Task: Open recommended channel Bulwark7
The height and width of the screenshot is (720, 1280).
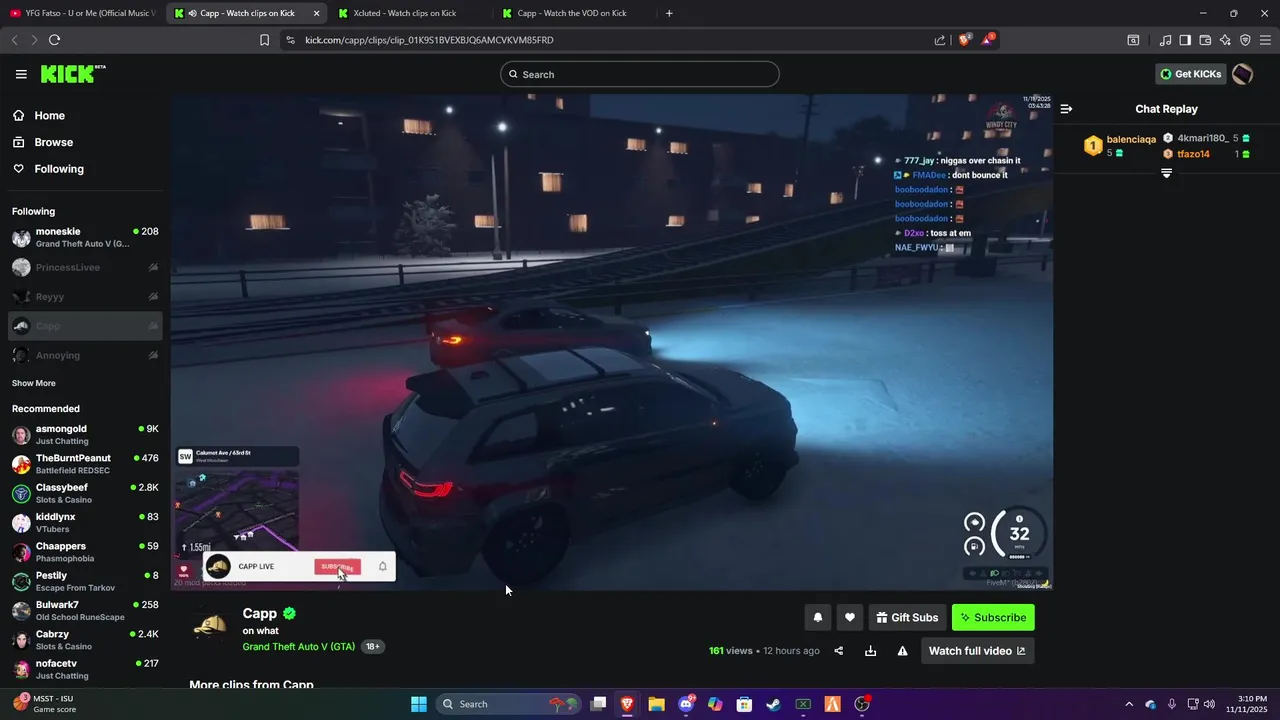Action: click(85, 611)
